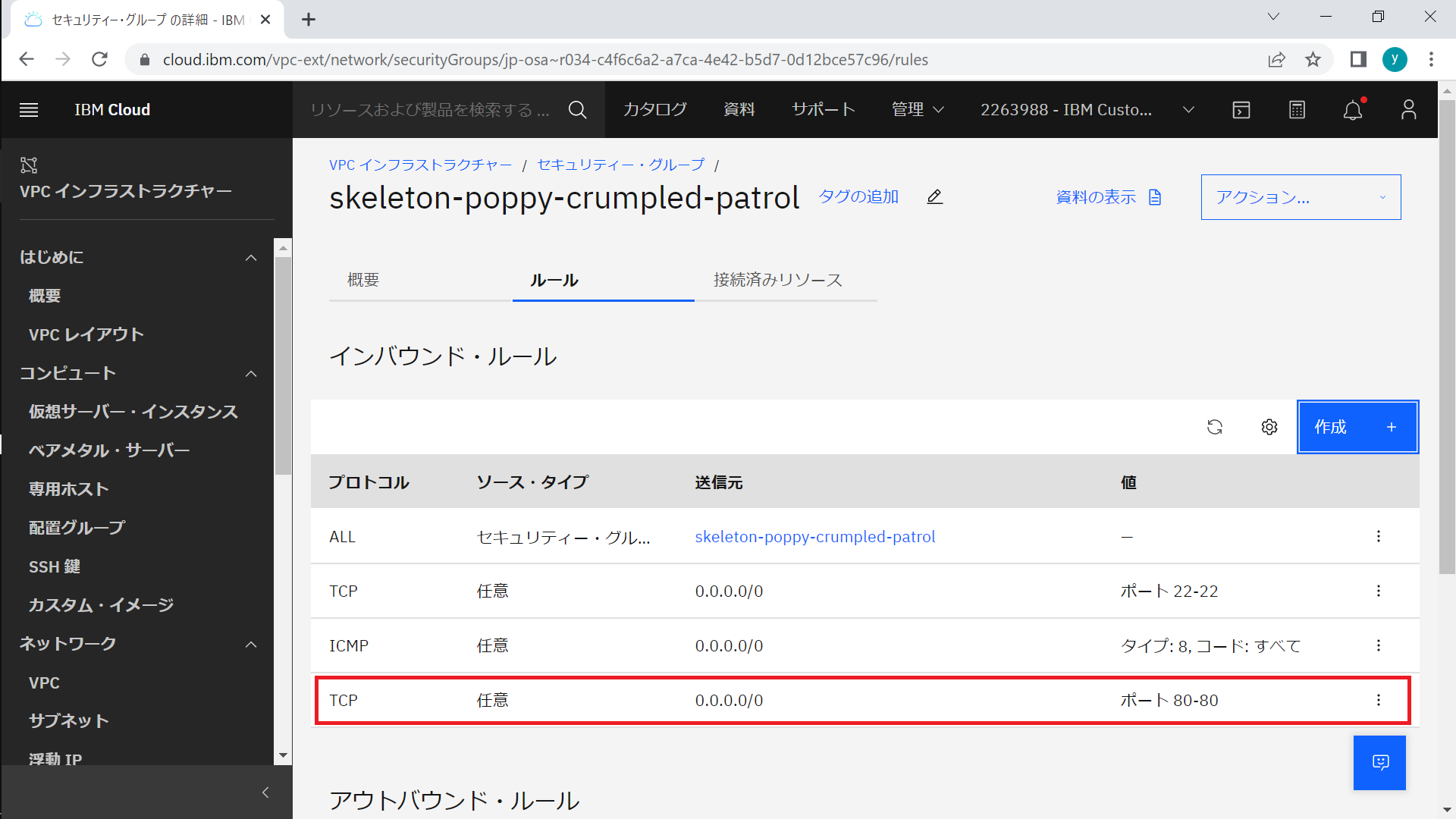Click the edit pencil beside tag link
This screenshot has width=1456, height=819.
pyautogui.click(x=935, y=197)
